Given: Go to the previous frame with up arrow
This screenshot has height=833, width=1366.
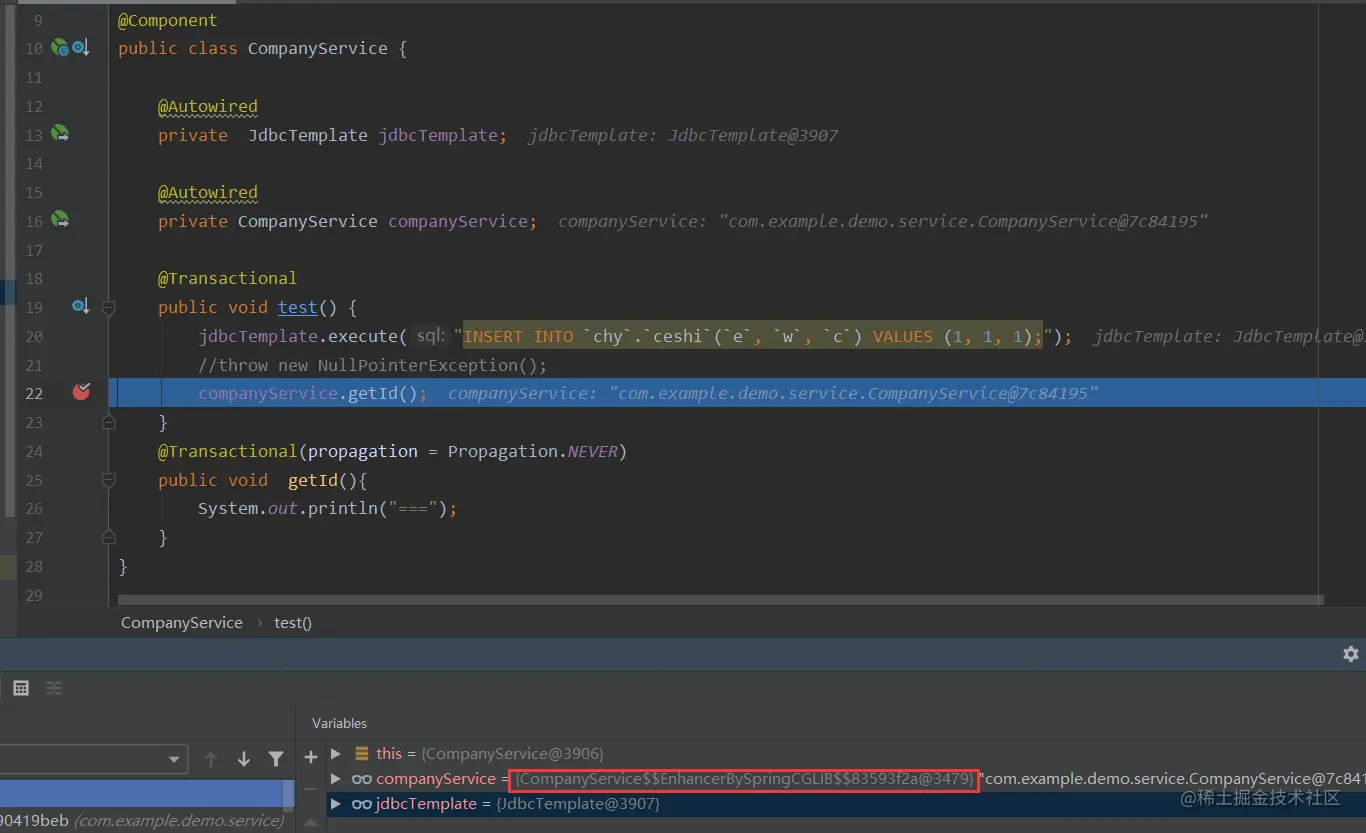Looking at the screenshot, I should pos(211,759).
